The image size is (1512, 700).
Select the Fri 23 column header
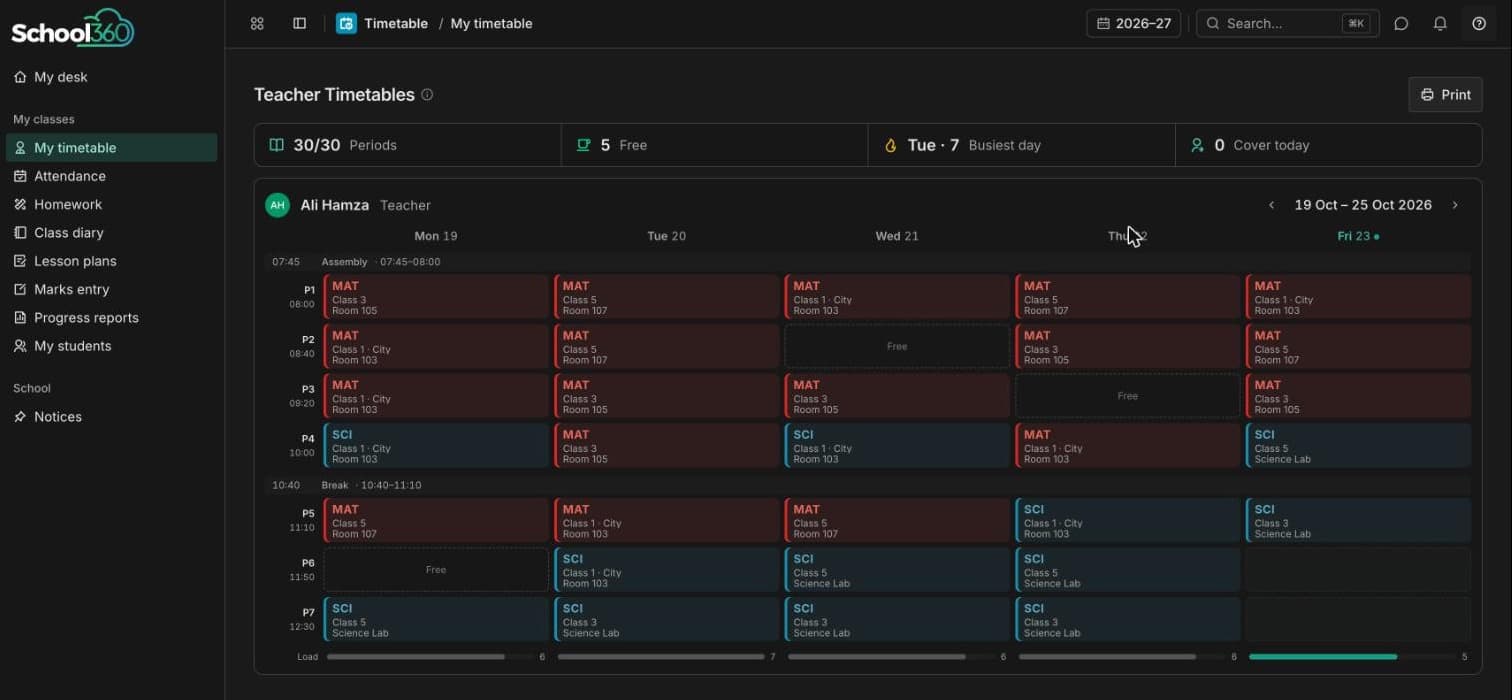(x=1358, y=236)
